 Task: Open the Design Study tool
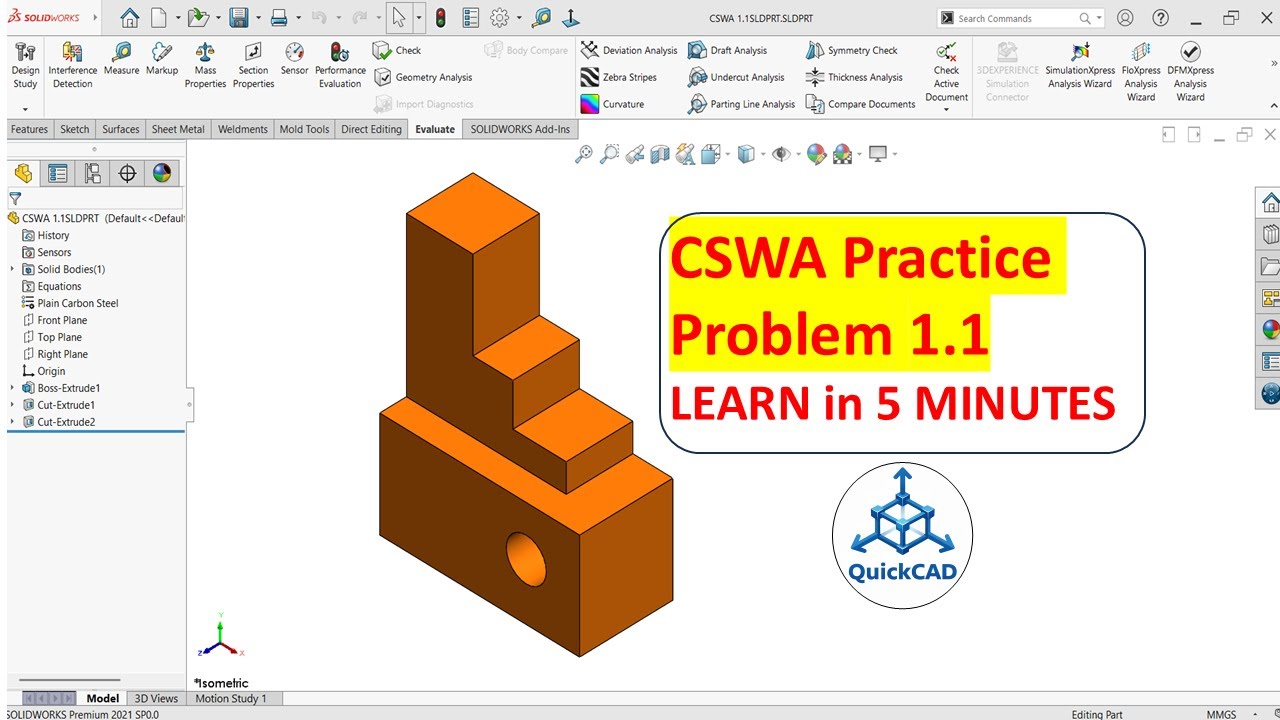[25, 66]
